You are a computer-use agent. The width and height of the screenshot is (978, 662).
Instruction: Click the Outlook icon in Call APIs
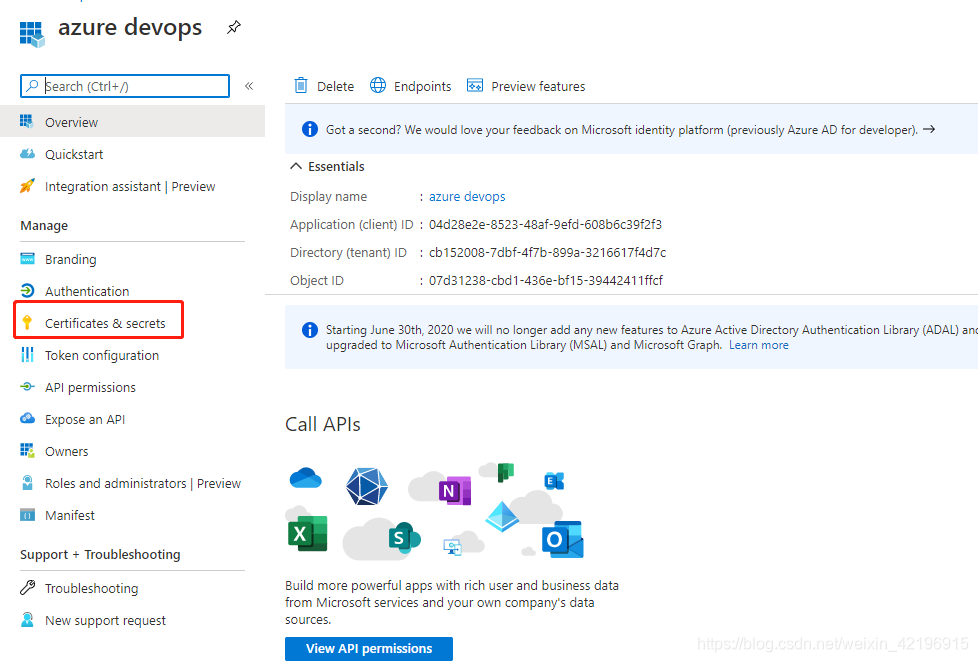coord(563,539)
